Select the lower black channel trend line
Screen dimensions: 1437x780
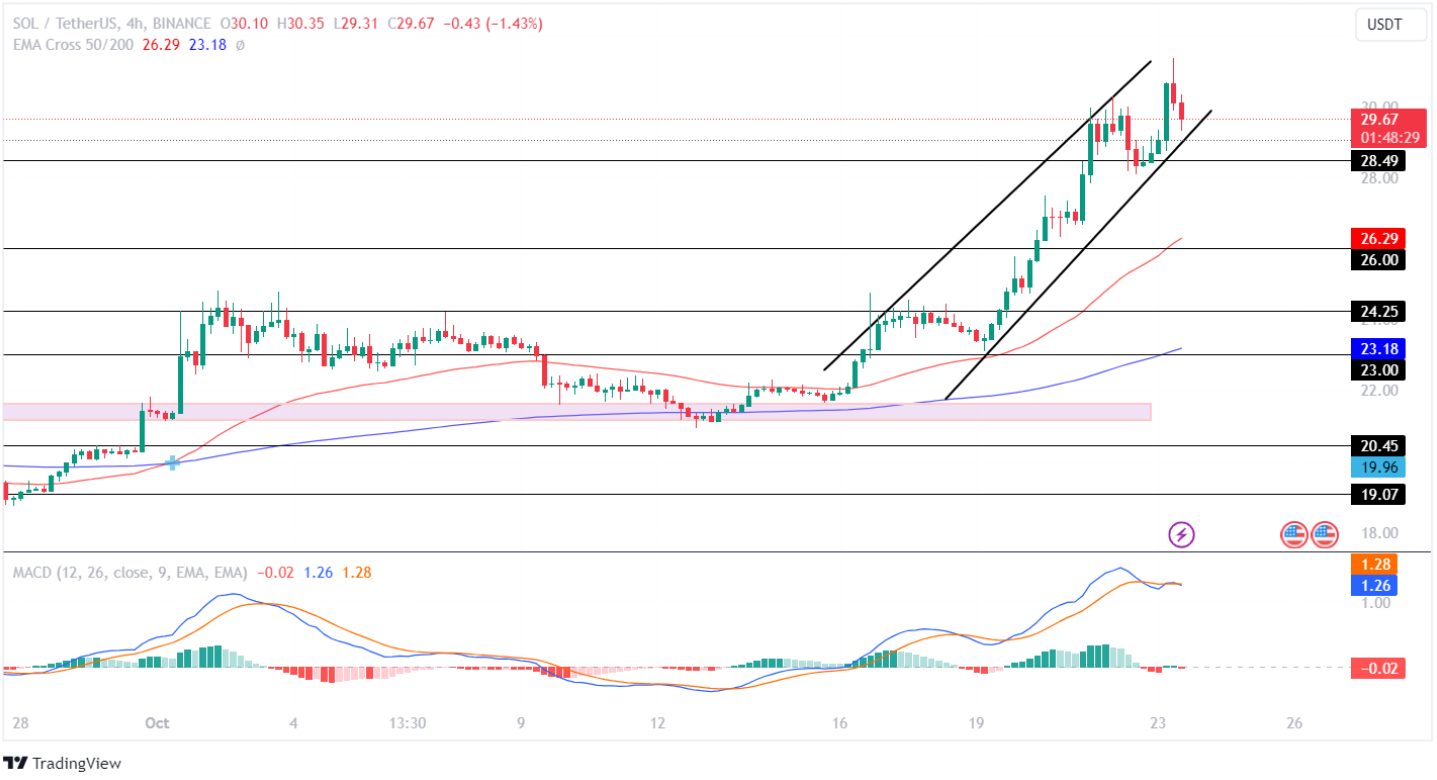[1079, 254]
